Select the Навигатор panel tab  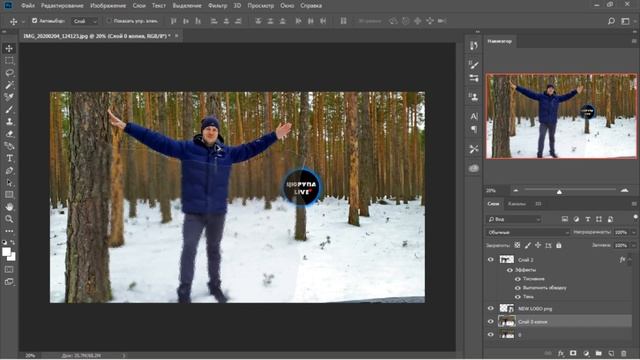click(x=500, y=41)
